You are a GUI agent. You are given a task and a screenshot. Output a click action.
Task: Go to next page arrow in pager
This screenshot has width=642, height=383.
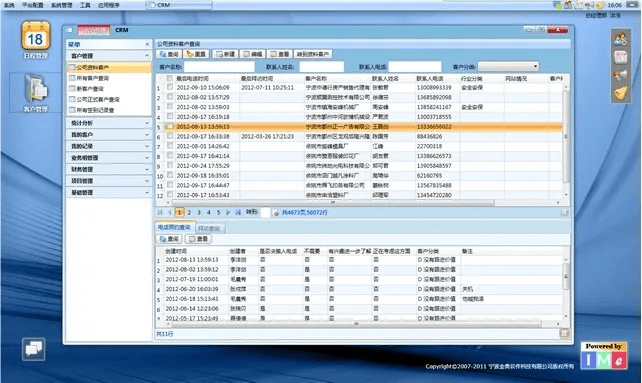(x=228, y=212)
